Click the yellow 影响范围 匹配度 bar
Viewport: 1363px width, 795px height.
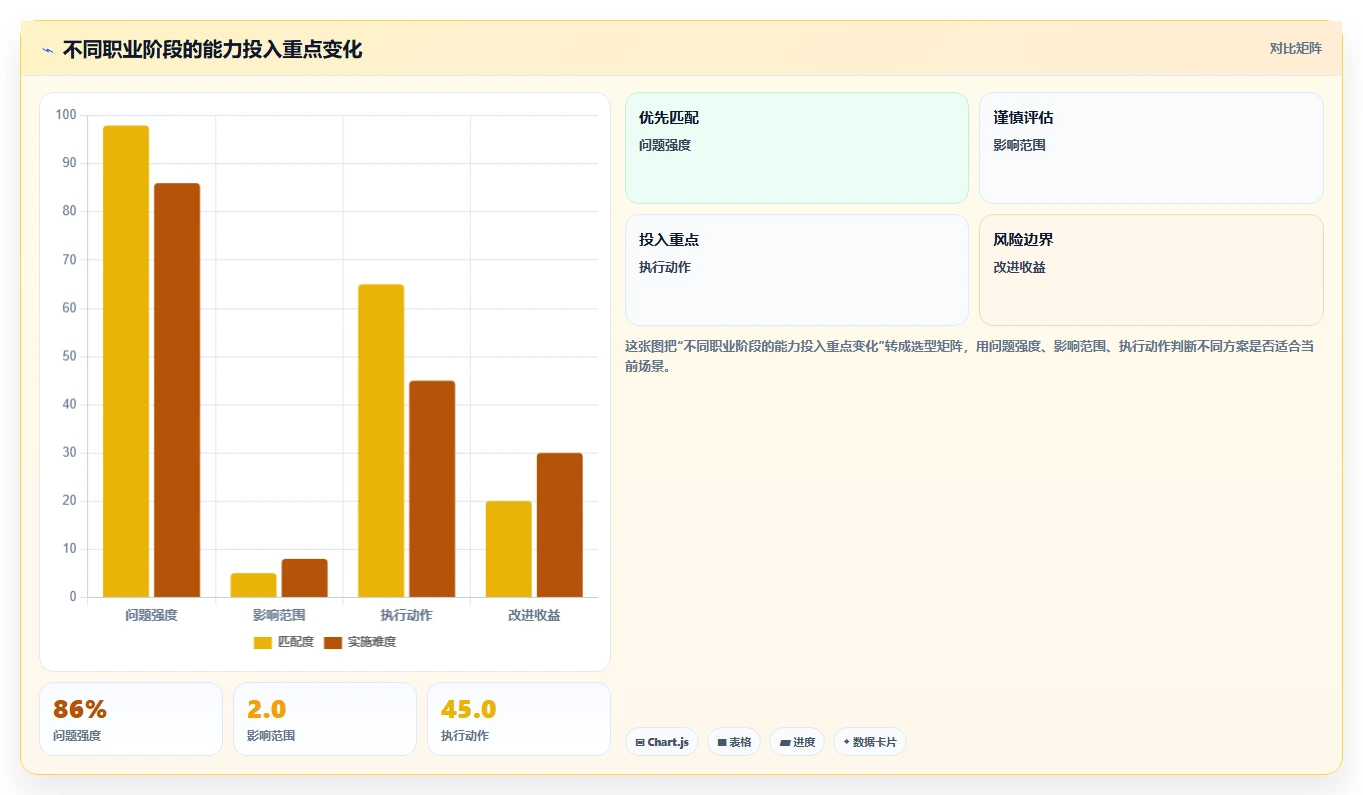point(254,586)
